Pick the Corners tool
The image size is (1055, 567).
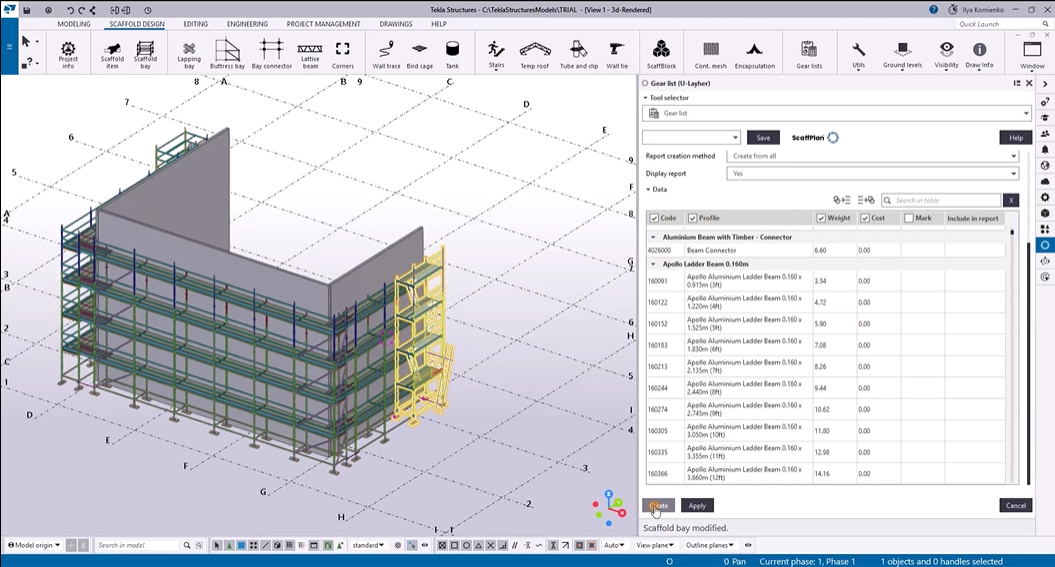click(342, 55)
